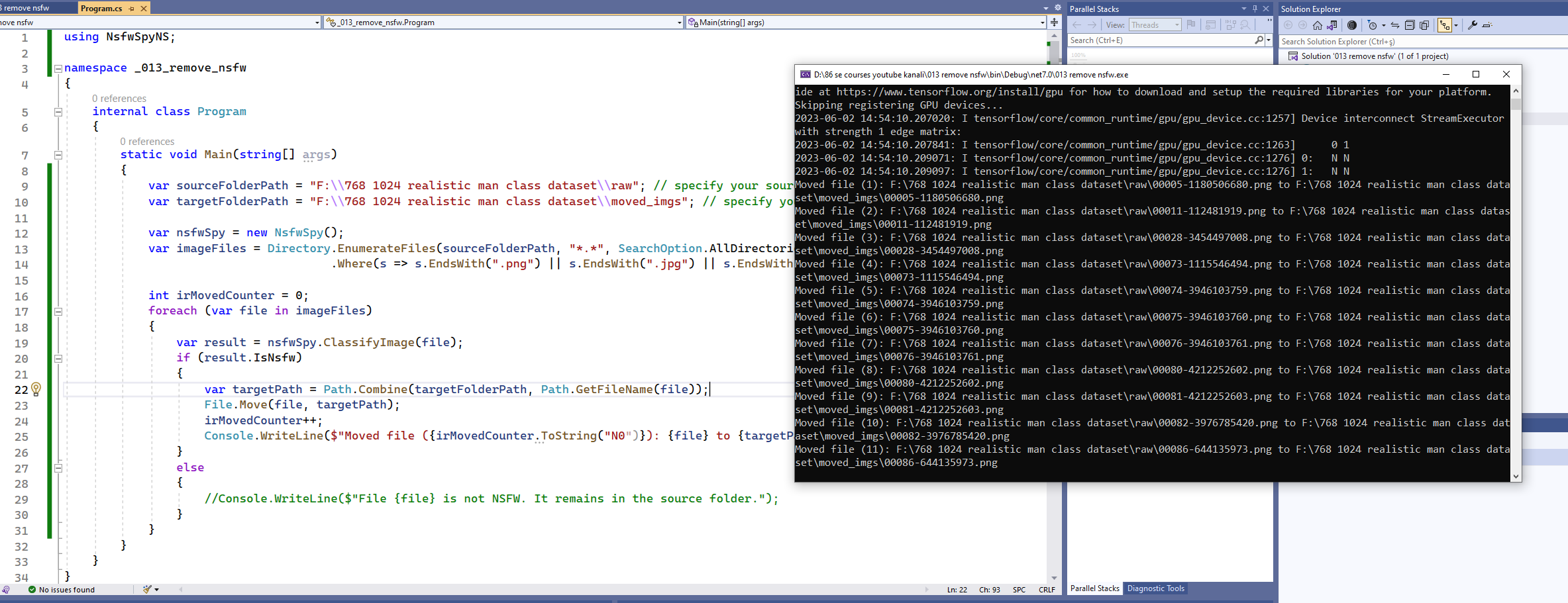The width and height of the screenshot is (1568, 603).
Task: Open Properties wrench in Solution Explorer
Action: point(1472,25)
